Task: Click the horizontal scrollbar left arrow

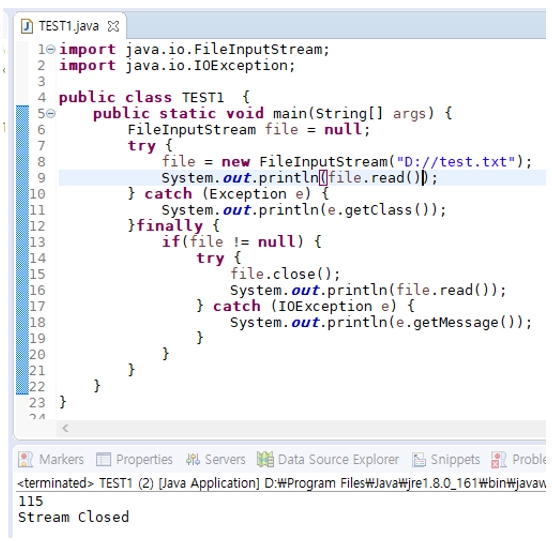Action: point(65,428)
